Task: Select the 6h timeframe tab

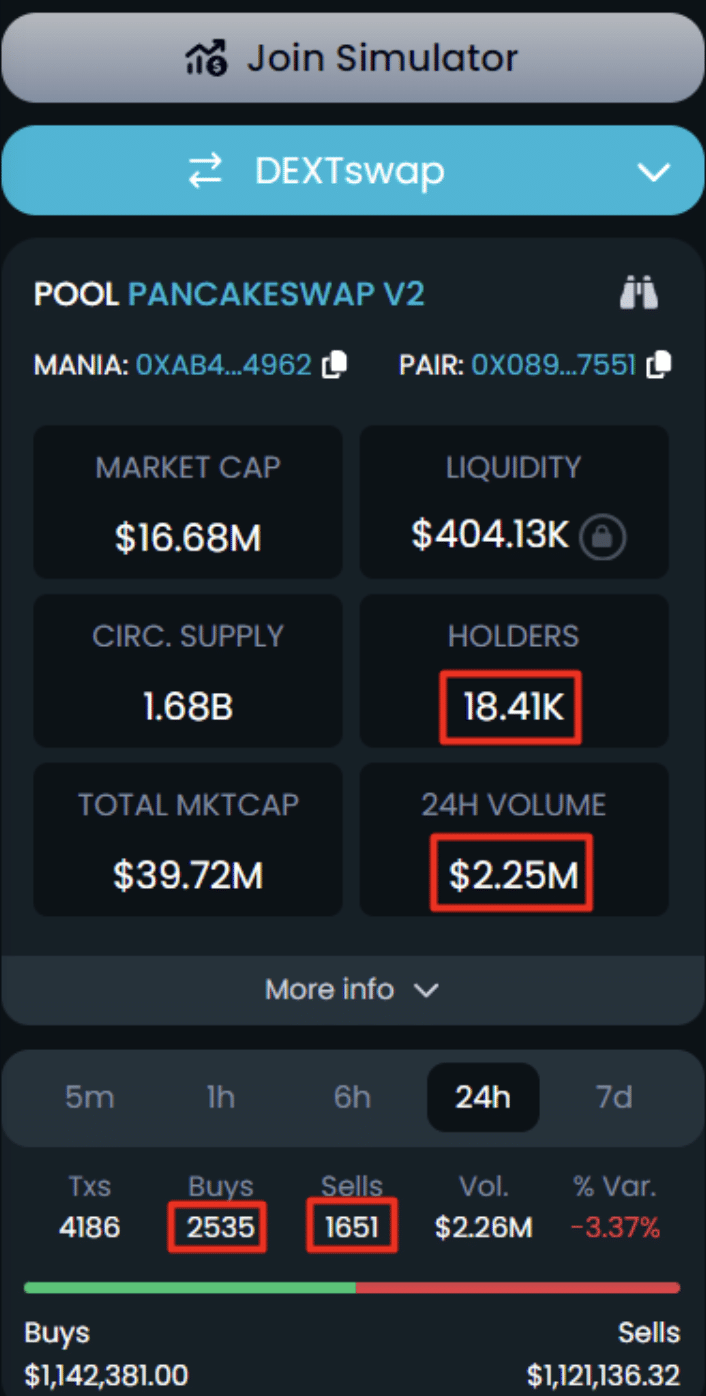Action: (x=352, y=1097)
